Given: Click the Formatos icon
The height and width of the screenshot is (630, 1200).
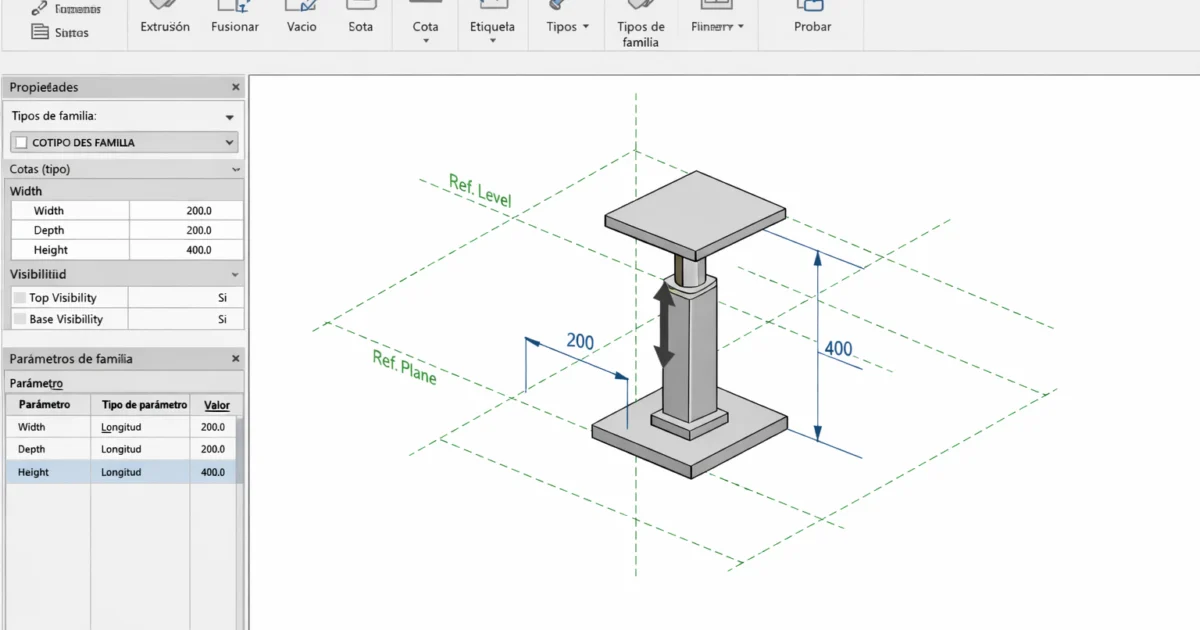Looking at the screenshot, I should click(x=66, y=8).
